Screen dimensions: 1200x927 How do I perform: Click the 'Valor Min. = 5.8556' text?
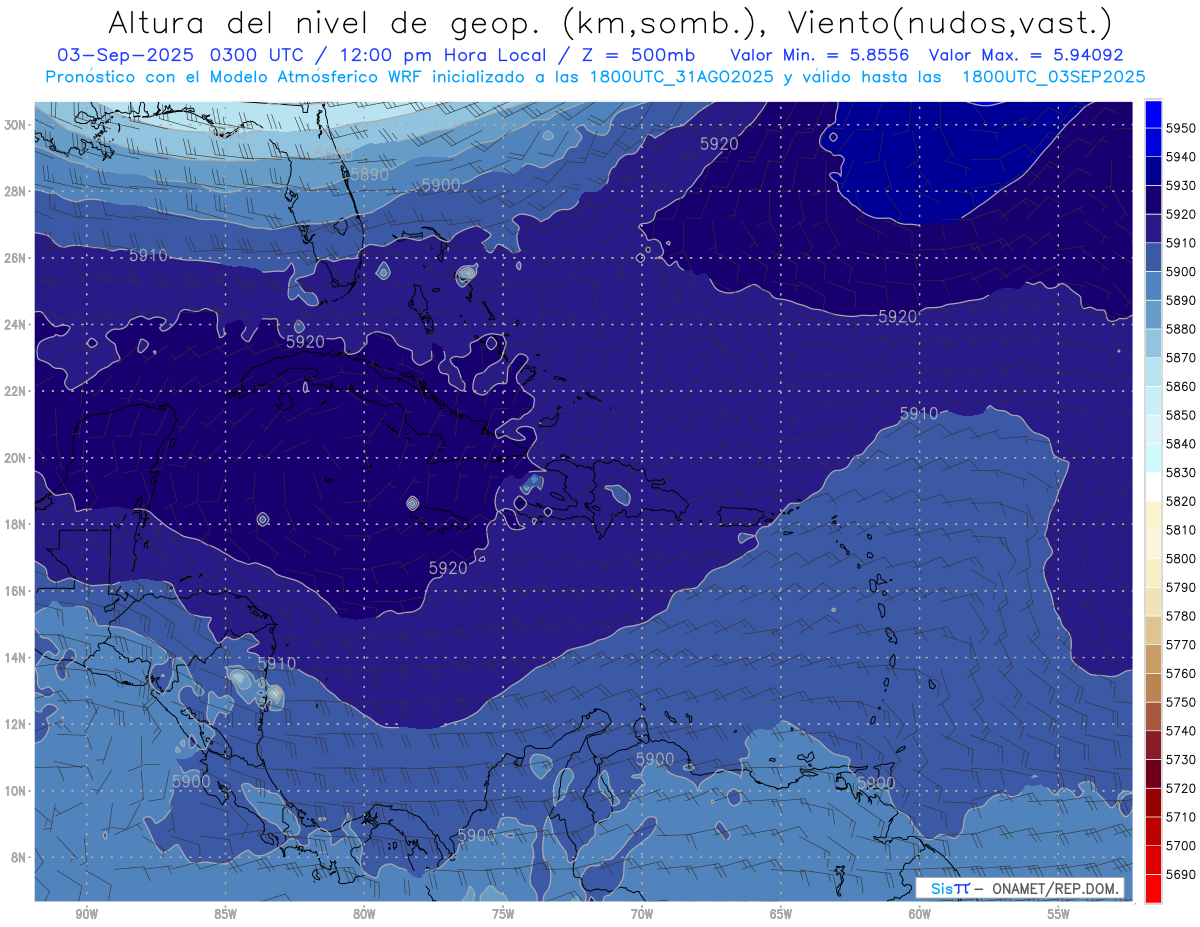click(x=822, y=55)
